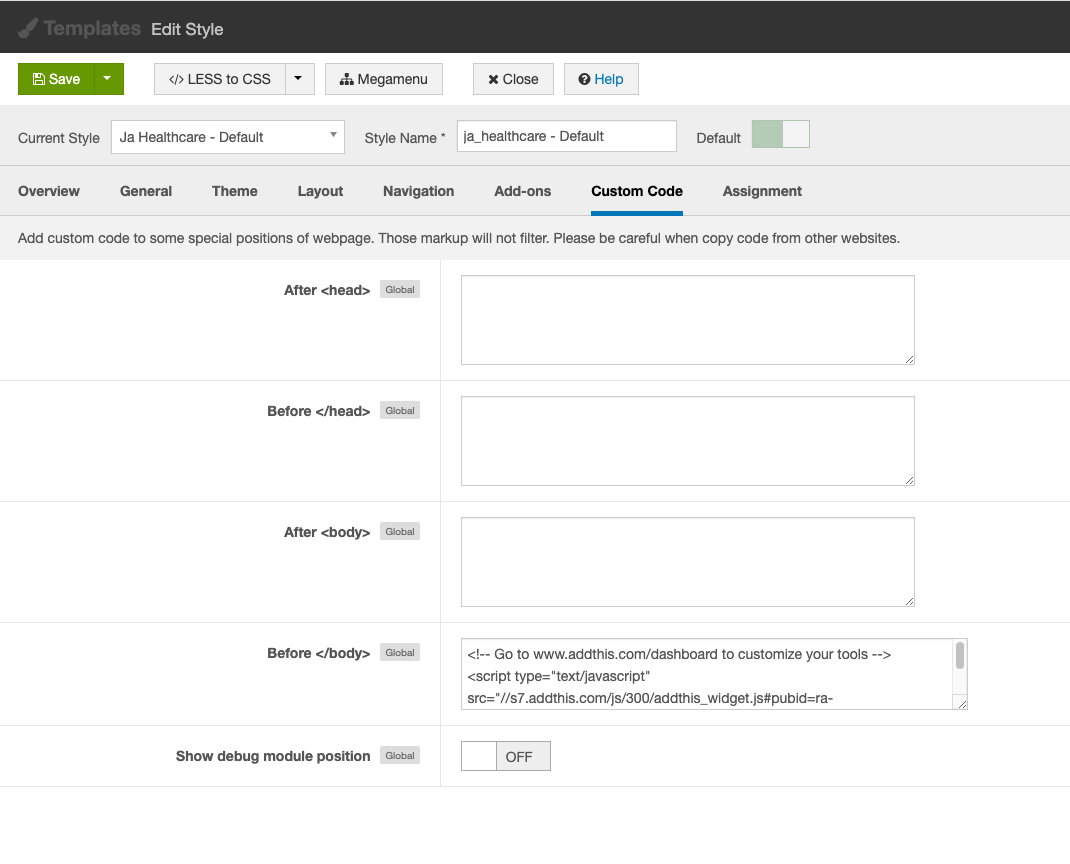Toggle the Default style switch

click(x=780, y=135)
